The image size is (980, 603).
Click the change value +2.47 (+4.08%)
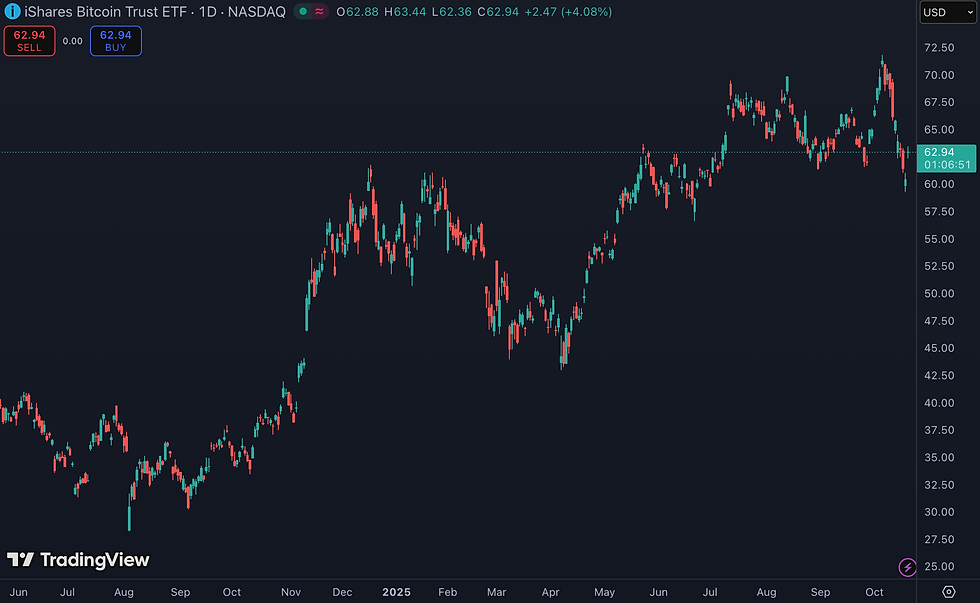pyautogui.click(x=568, y=12)
